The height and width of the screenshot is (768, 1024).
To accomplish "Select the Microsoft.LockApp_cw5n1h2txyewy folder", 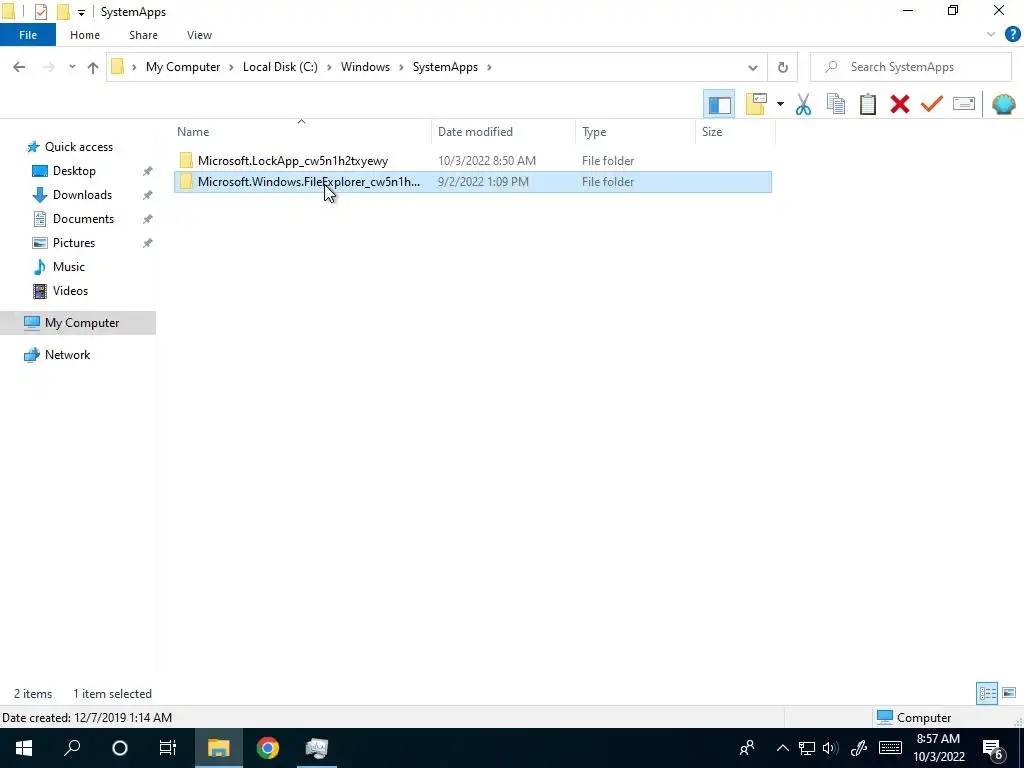I will pos(473,161).
